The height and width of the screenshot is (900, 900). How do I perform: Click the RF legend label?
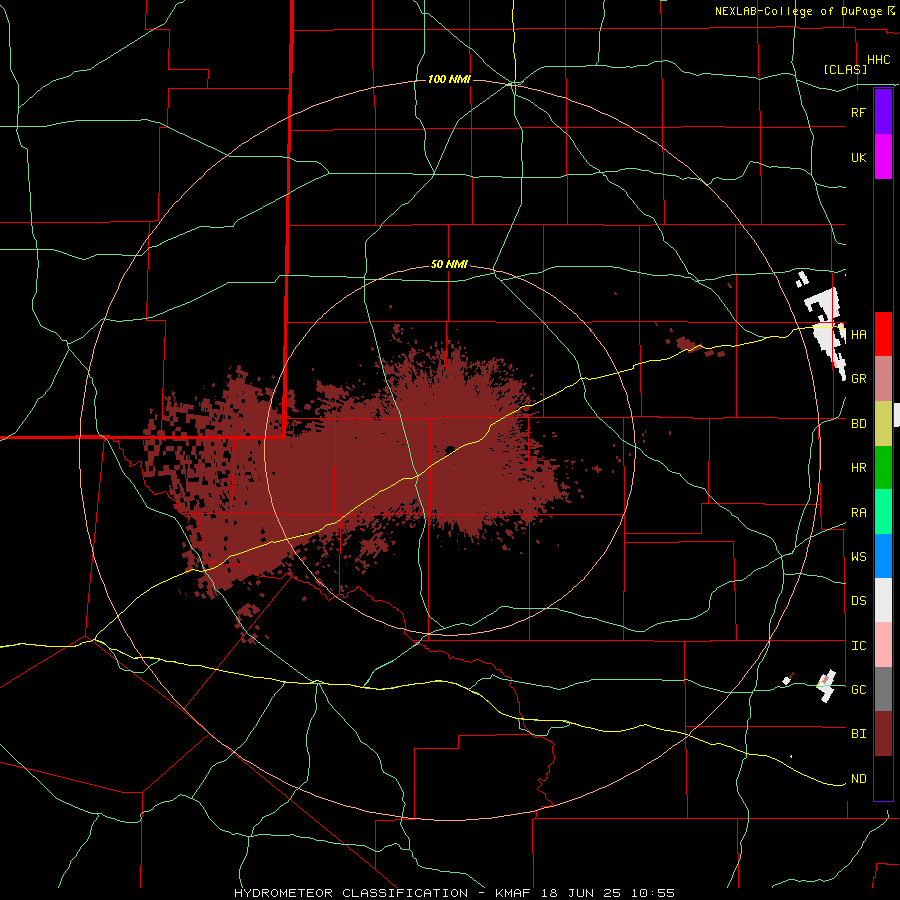(858, 112)
